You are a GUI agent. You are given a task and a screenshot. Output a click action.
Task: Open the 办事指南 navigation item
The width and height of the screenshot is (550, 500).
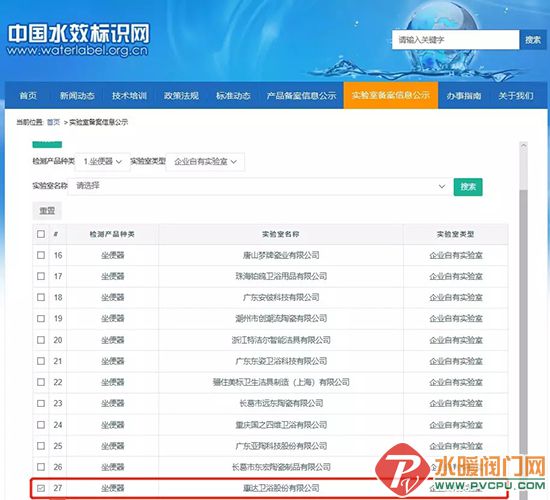click(464, 95)
